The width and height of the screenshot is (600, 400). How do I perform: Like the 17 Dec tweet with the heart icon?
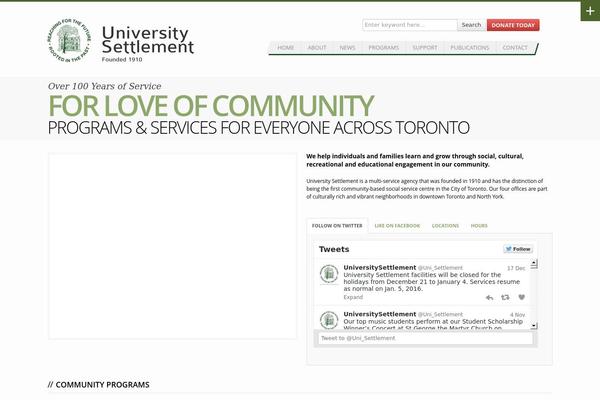tap(522, 297)
